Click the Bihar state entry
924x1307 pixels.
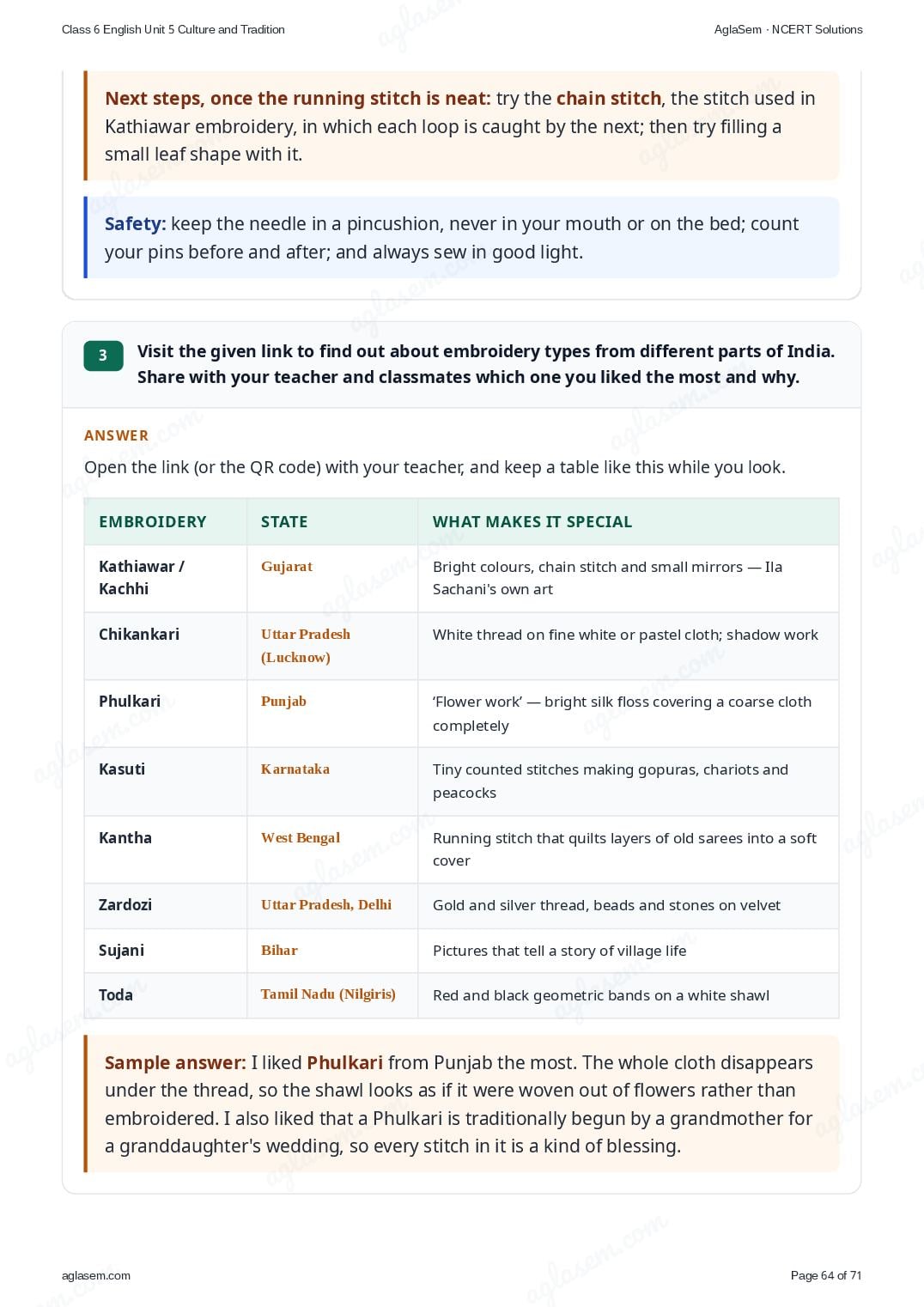[x=279, y=951]
